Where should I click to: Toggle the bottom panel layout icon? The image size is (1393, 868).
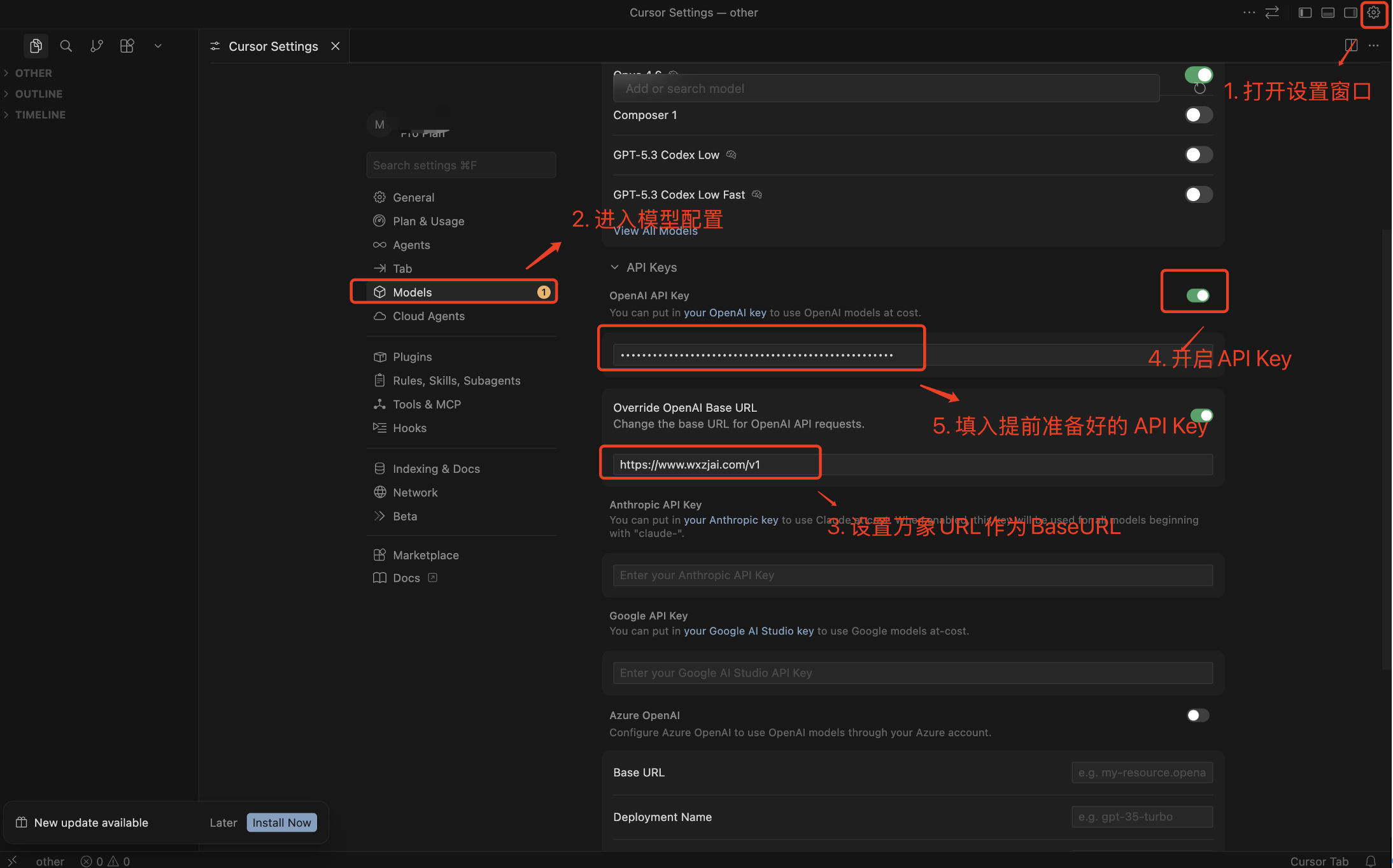1327,13
